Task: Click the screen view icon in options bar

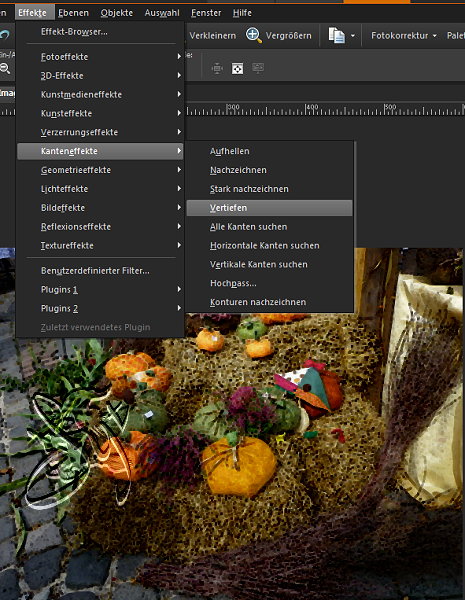Action: tap(258, 68)
